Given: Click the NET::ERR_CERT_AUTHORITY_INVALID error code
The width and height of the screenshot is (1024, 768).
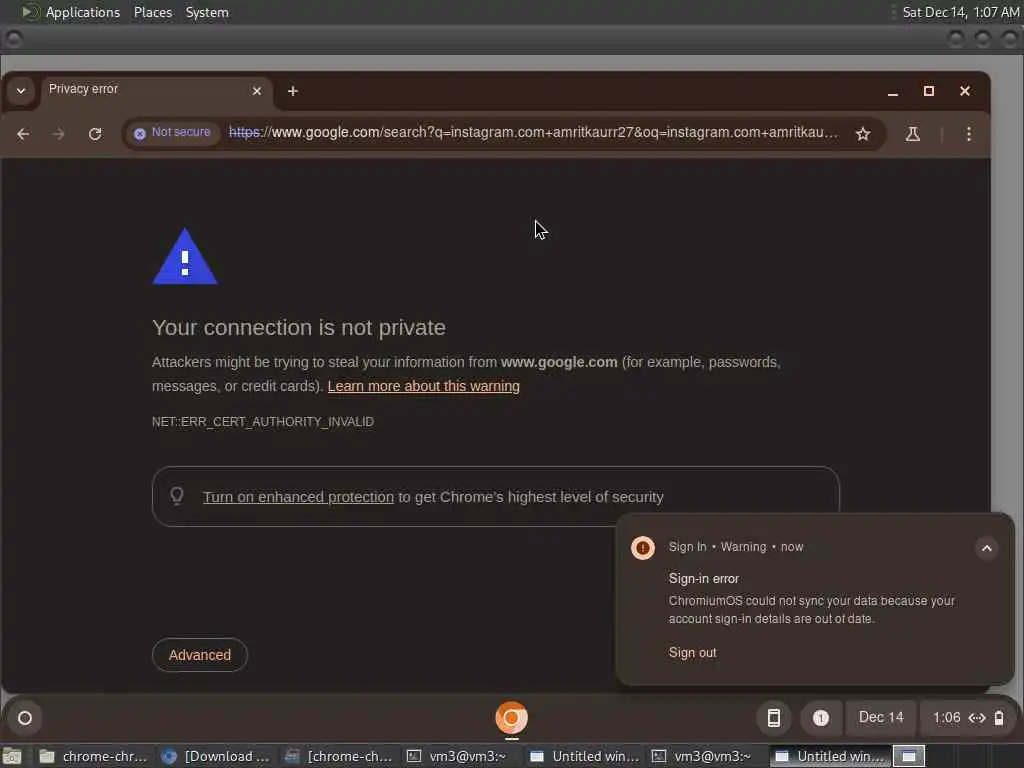Looking at the screenshot, I should click(263, 422).
